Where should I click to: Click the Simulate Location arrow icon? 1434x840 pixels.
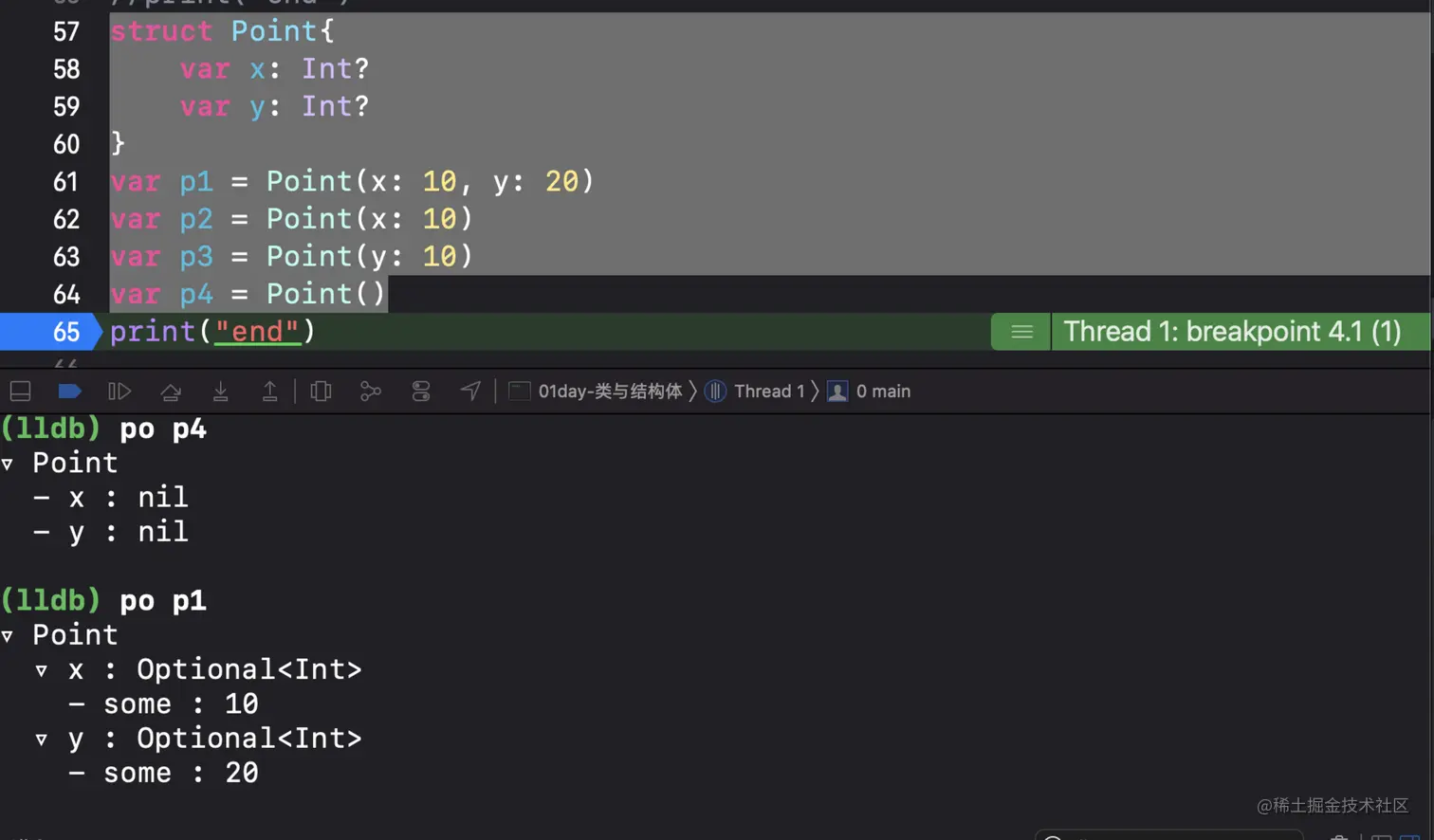(x=470, y=391)
